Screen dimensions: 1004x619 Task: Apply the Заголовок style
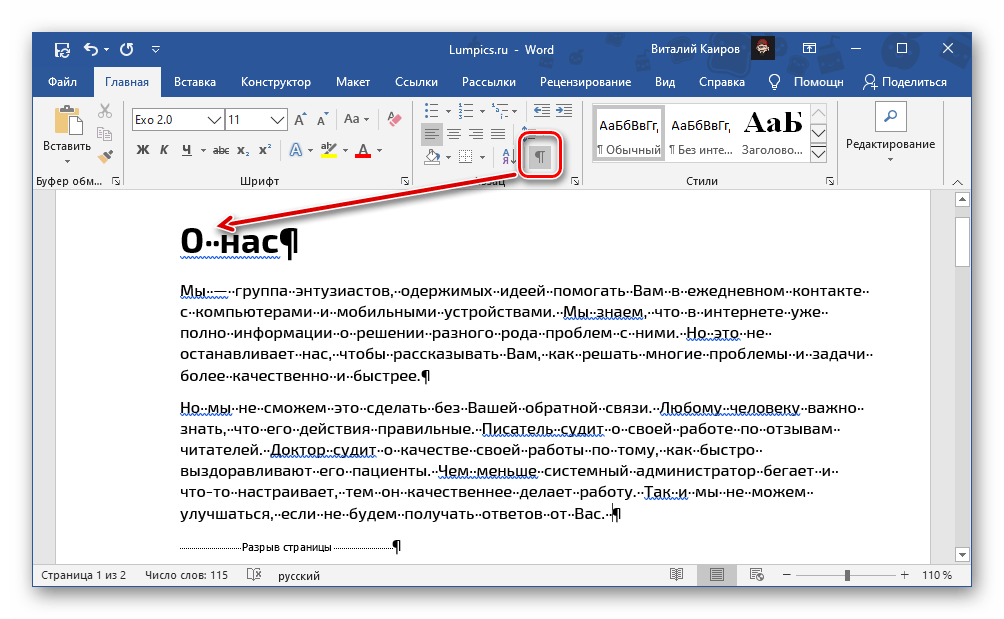click(x=772, y=133)
